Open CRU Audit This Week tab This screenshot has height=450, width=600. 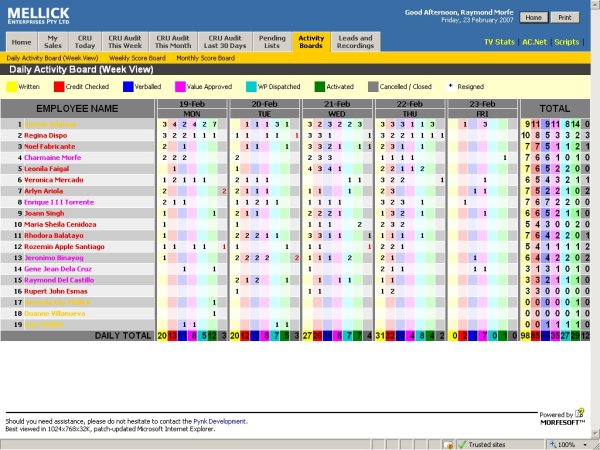tap(125, 42)
